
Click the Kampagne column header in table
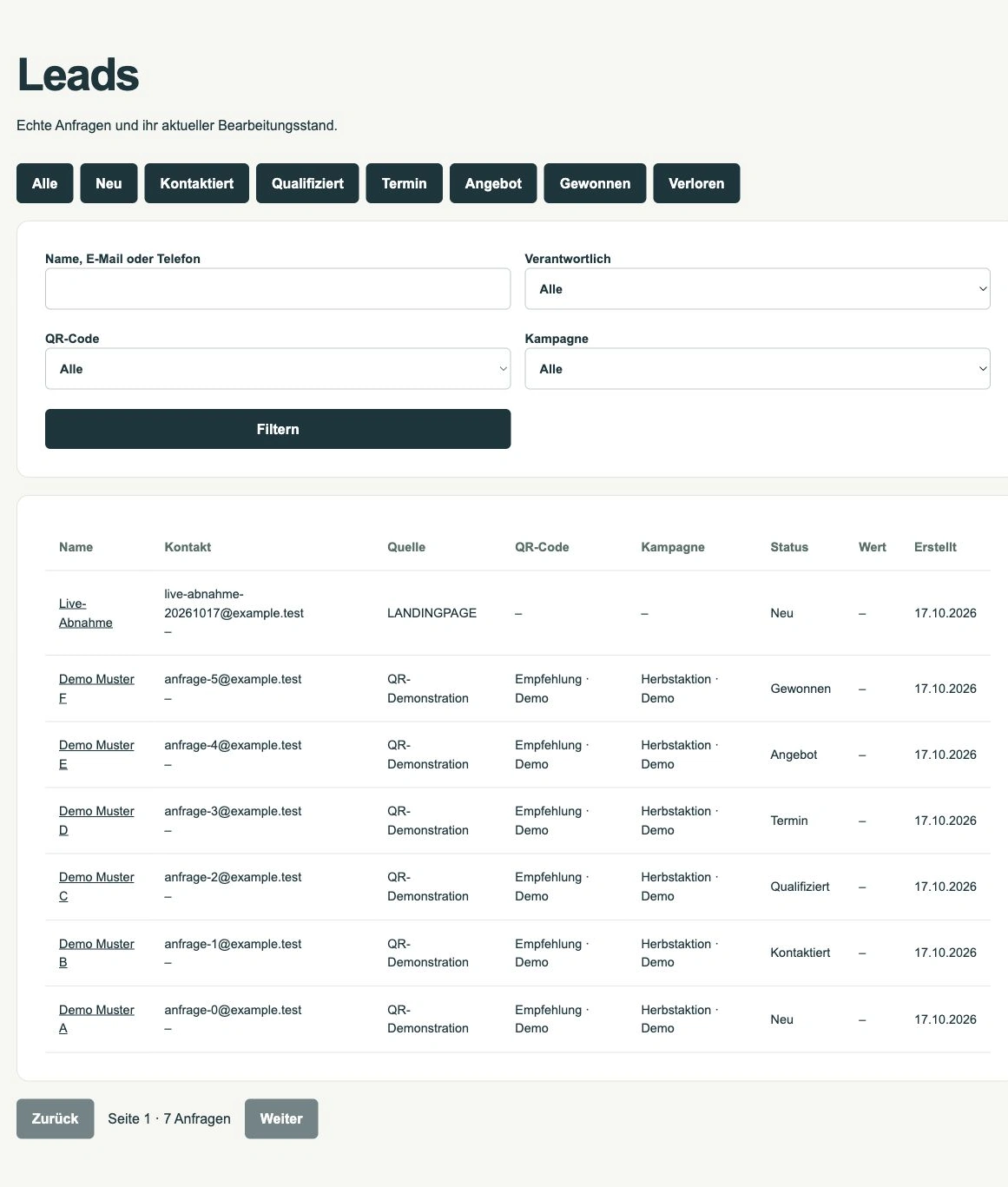coord(673,547)
